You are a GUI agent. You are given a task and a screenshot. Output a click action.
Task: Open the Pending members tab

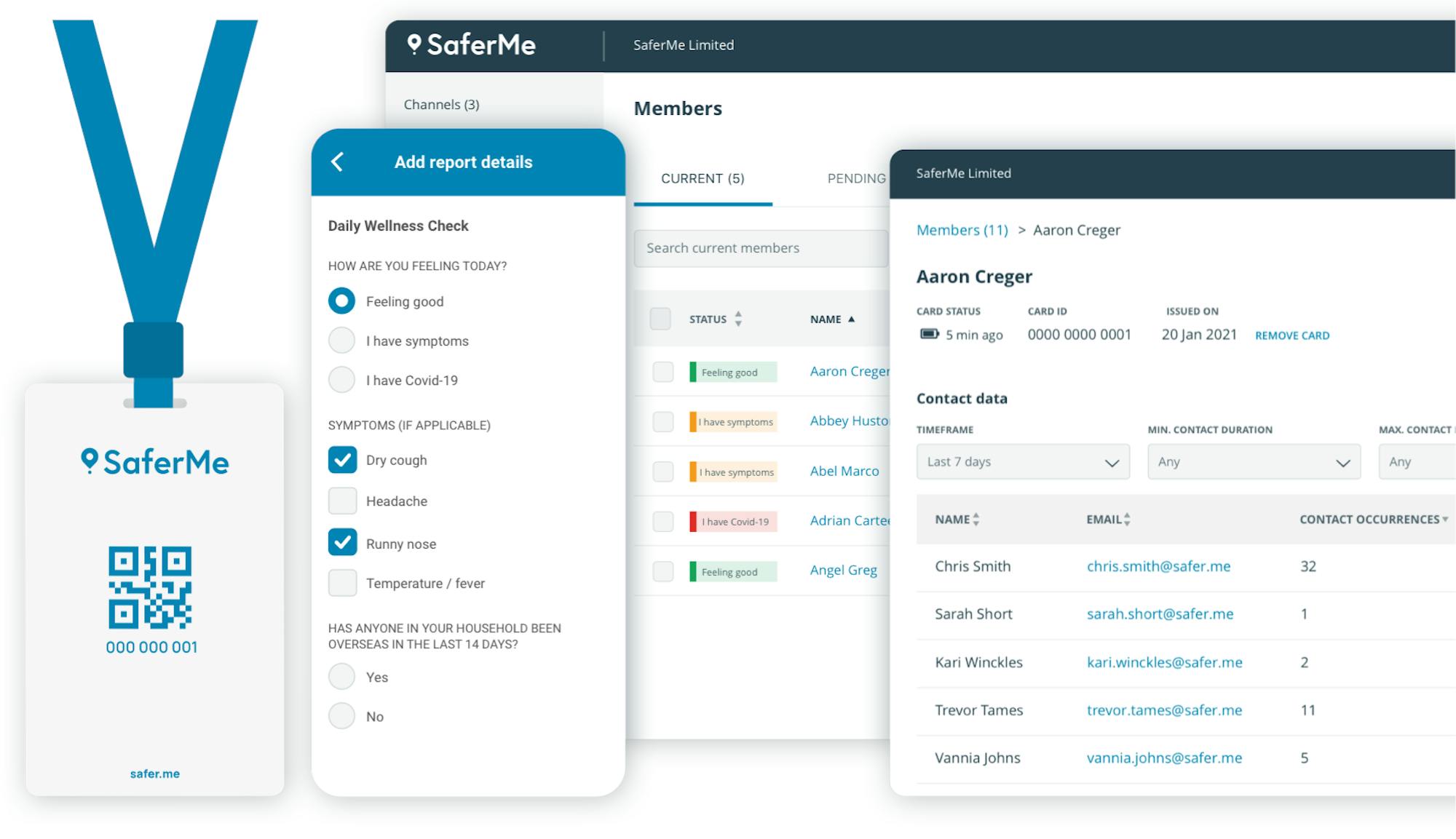[x=856, y=179]
